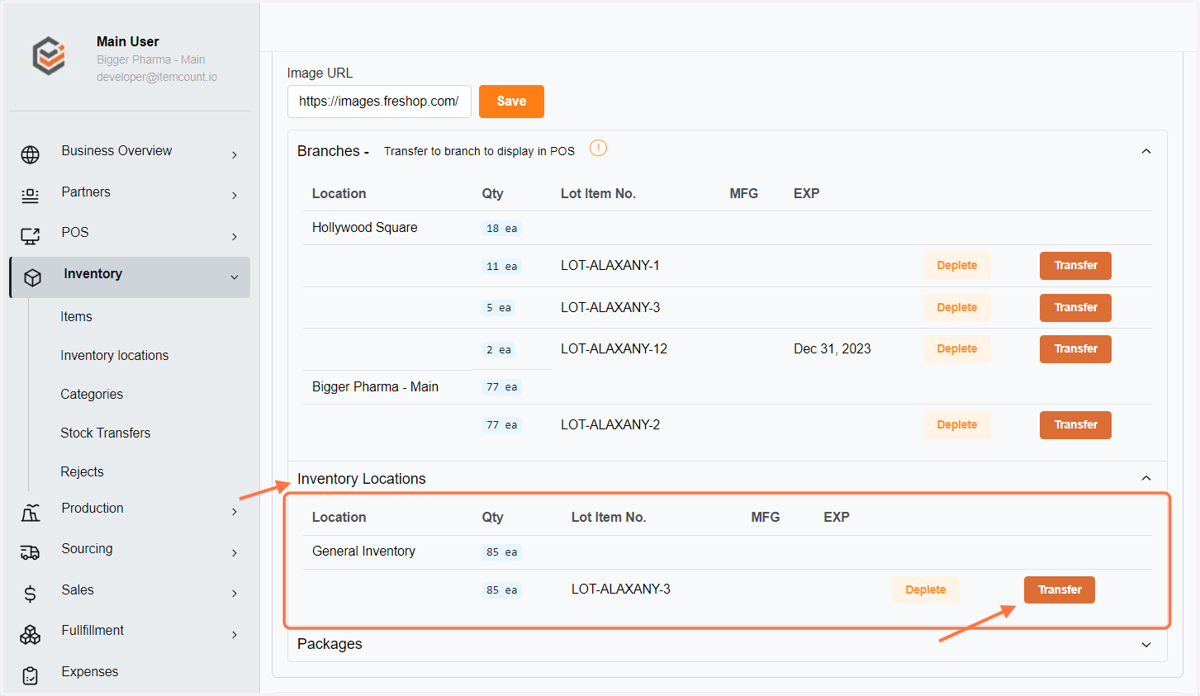Deplete lot LOT-ALAXANY-12
Image resolution: width=1200 pixels, height=696 pixels.
point(956,349)
